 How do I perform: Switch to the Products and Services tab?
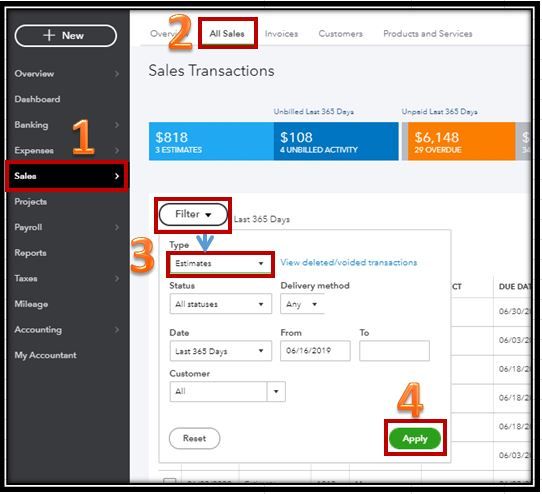[x=428, y=34]
